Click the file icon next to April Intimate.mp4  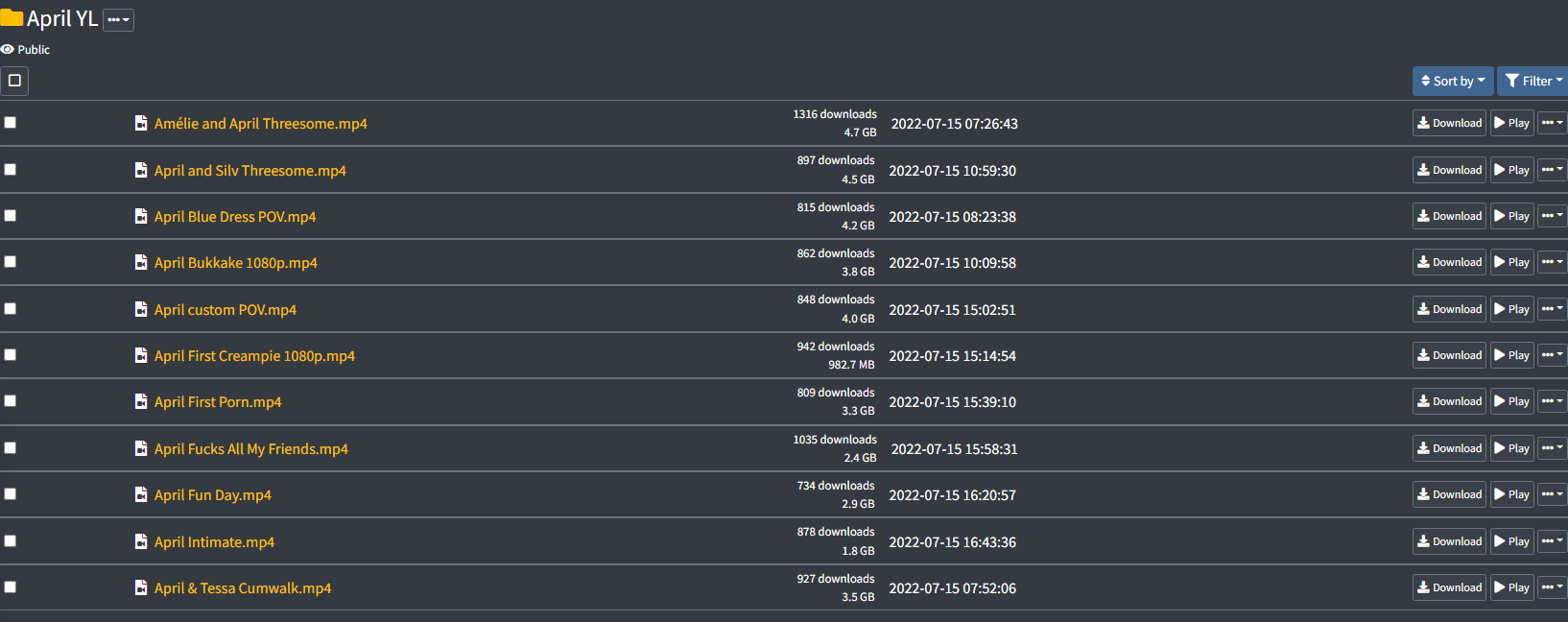point(141,541)
